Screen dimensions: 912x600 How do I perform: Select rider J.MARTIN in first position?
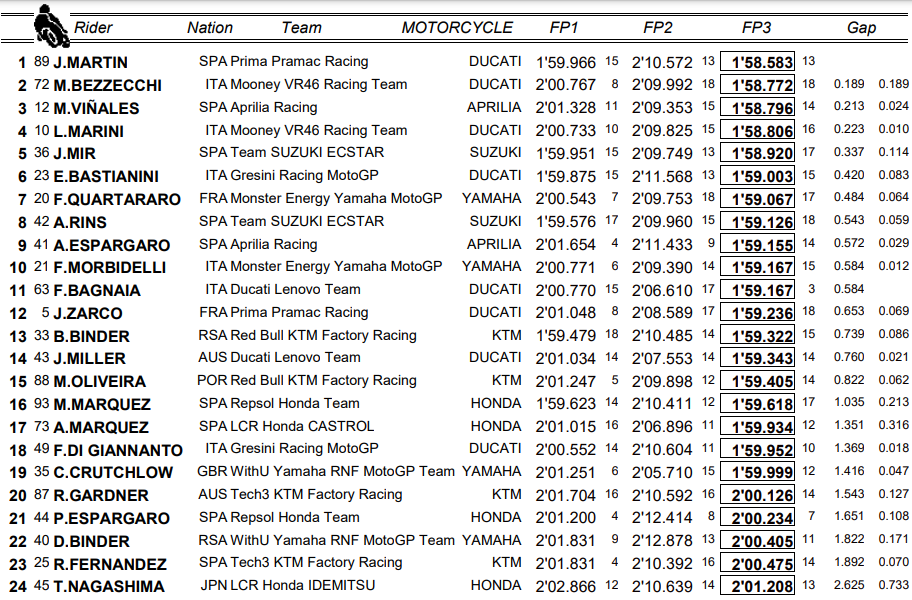[96, 62]
